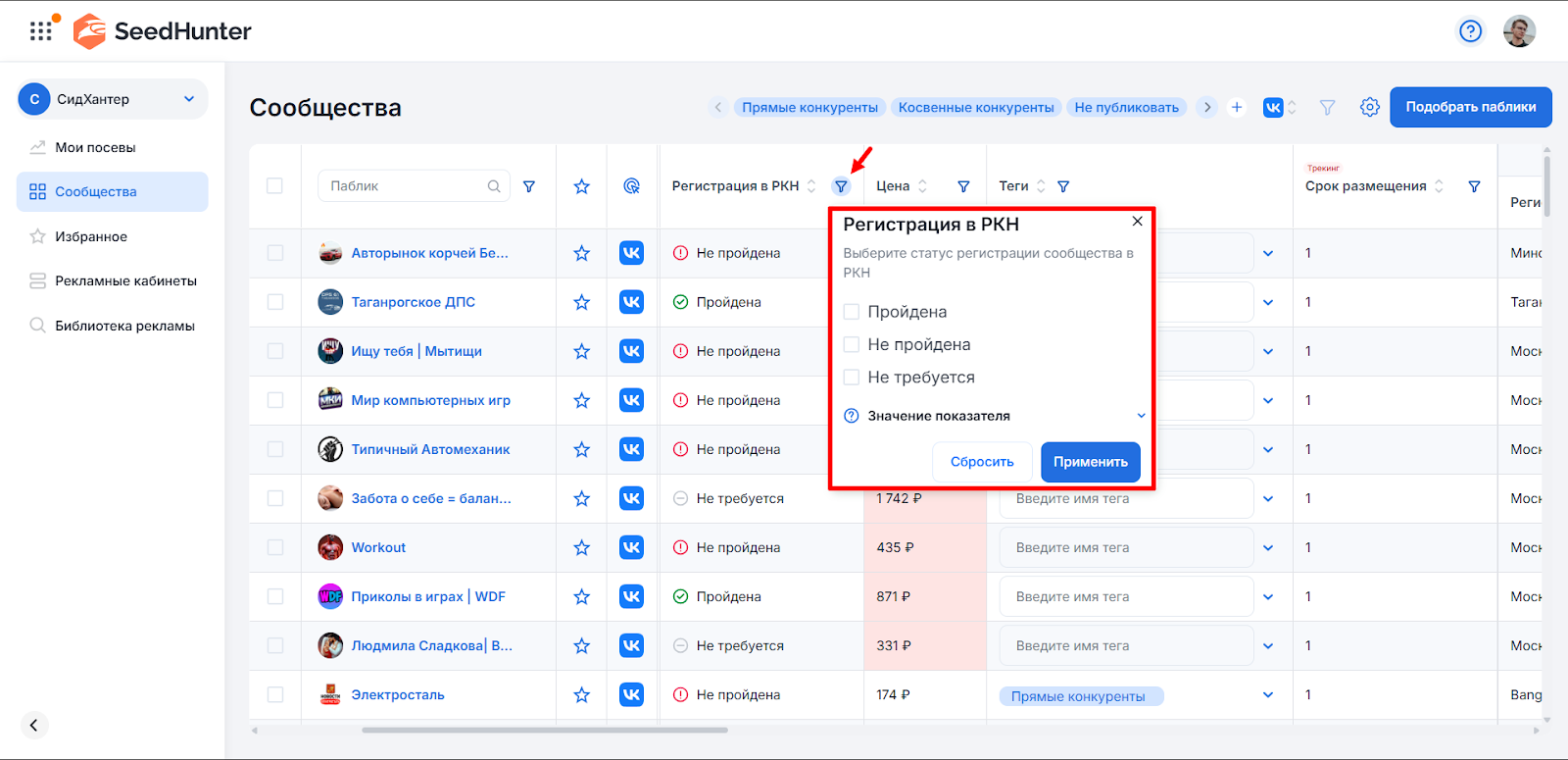Click the filter icon next to Цена
1568x760 pixels.
pyautogui.click(x=963, y=186)
